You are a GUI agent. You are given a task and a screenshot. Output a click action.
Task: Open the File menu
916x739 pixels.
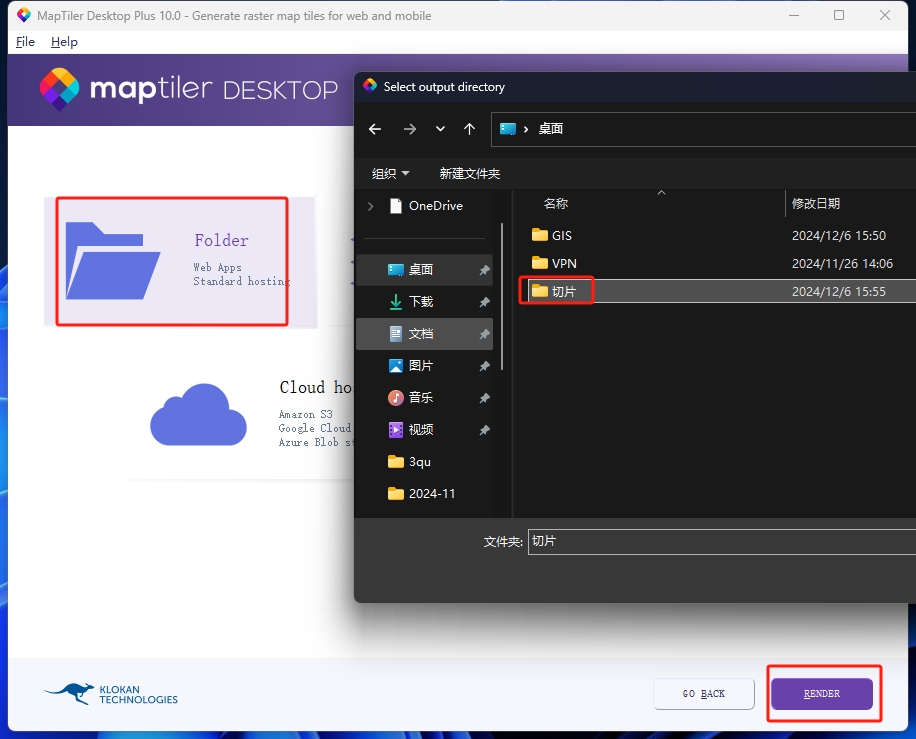pos(25,42)
